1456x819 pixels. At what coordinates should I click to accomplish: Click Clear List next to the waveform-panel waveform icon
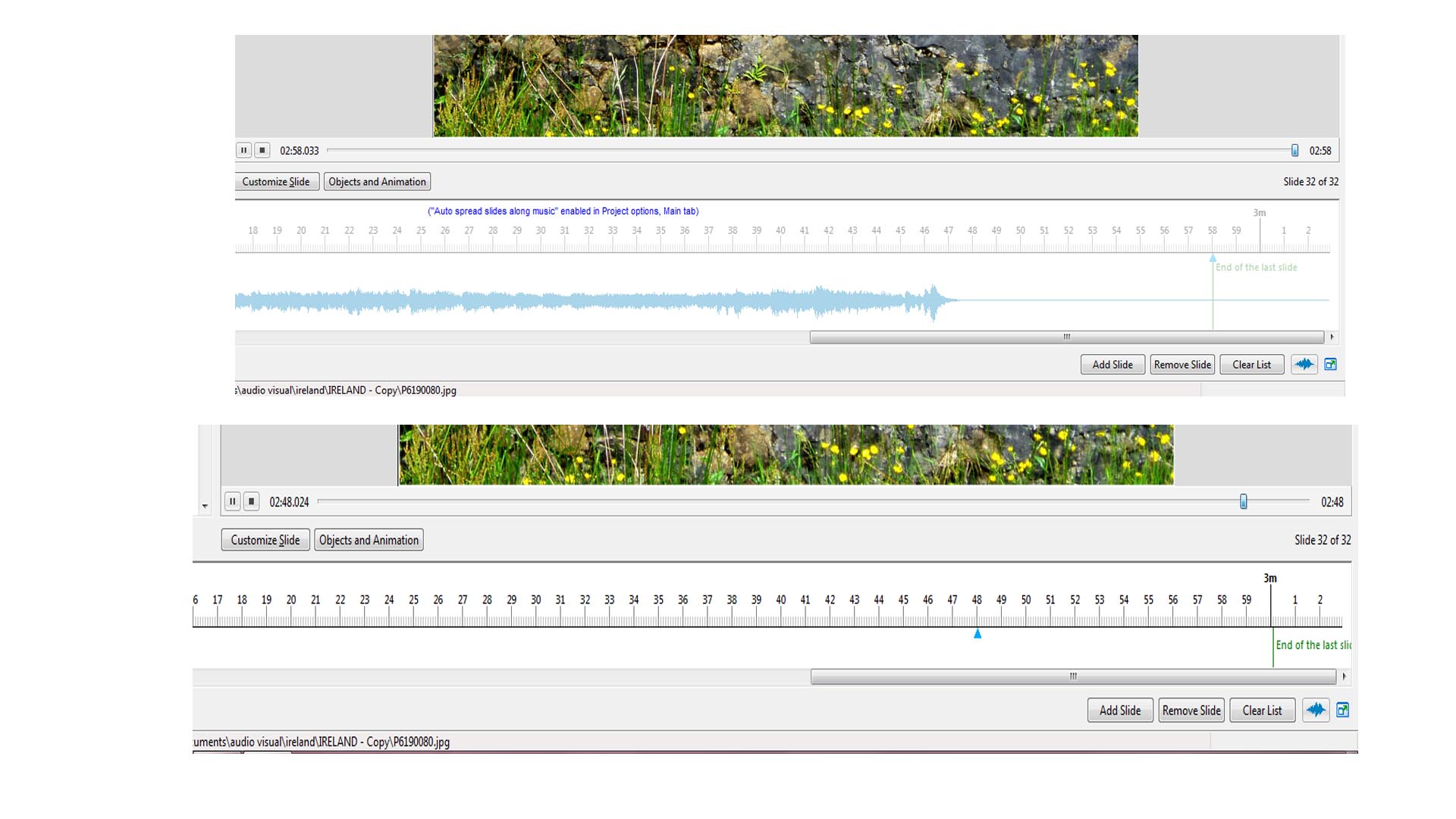pos(1251,365)
